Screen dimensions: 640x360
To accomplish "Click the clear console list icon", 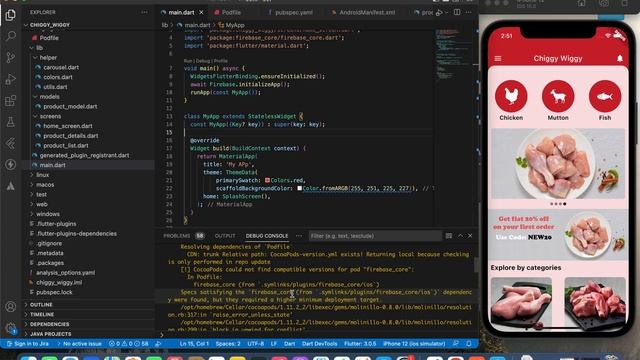I will tap(449, 236).
